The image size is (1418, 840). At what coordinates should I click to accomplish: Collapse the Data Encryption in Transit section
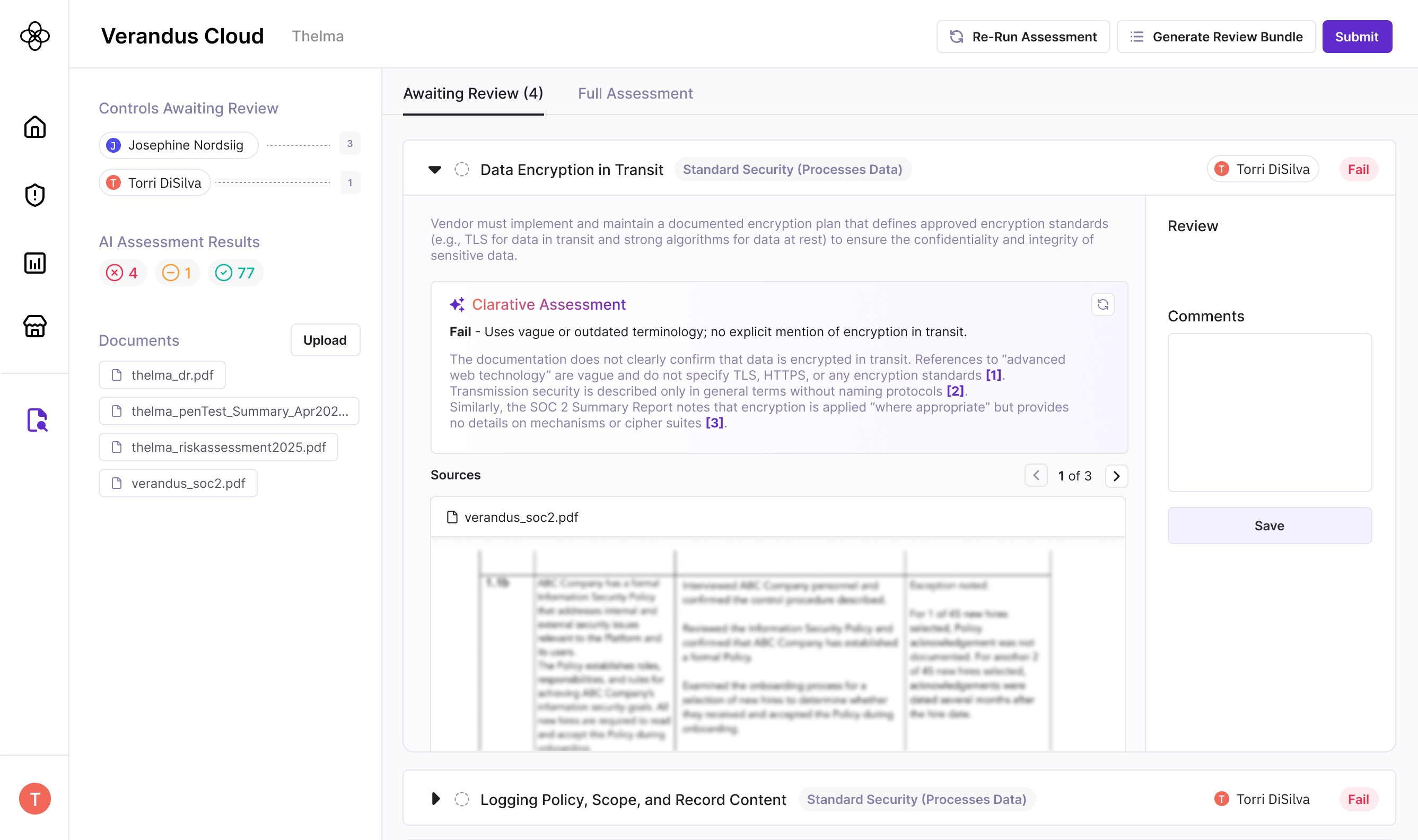click(434, 169)
